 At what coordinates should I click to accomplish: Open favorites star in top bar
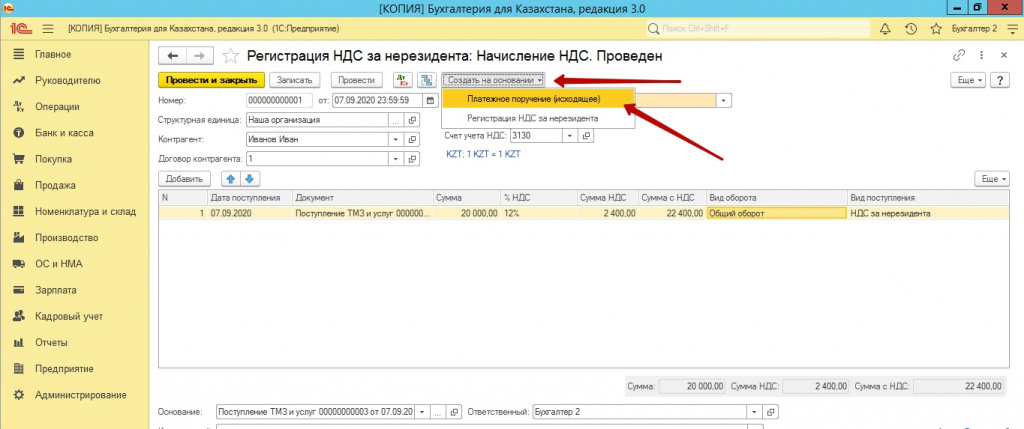[x=936, y=29]
